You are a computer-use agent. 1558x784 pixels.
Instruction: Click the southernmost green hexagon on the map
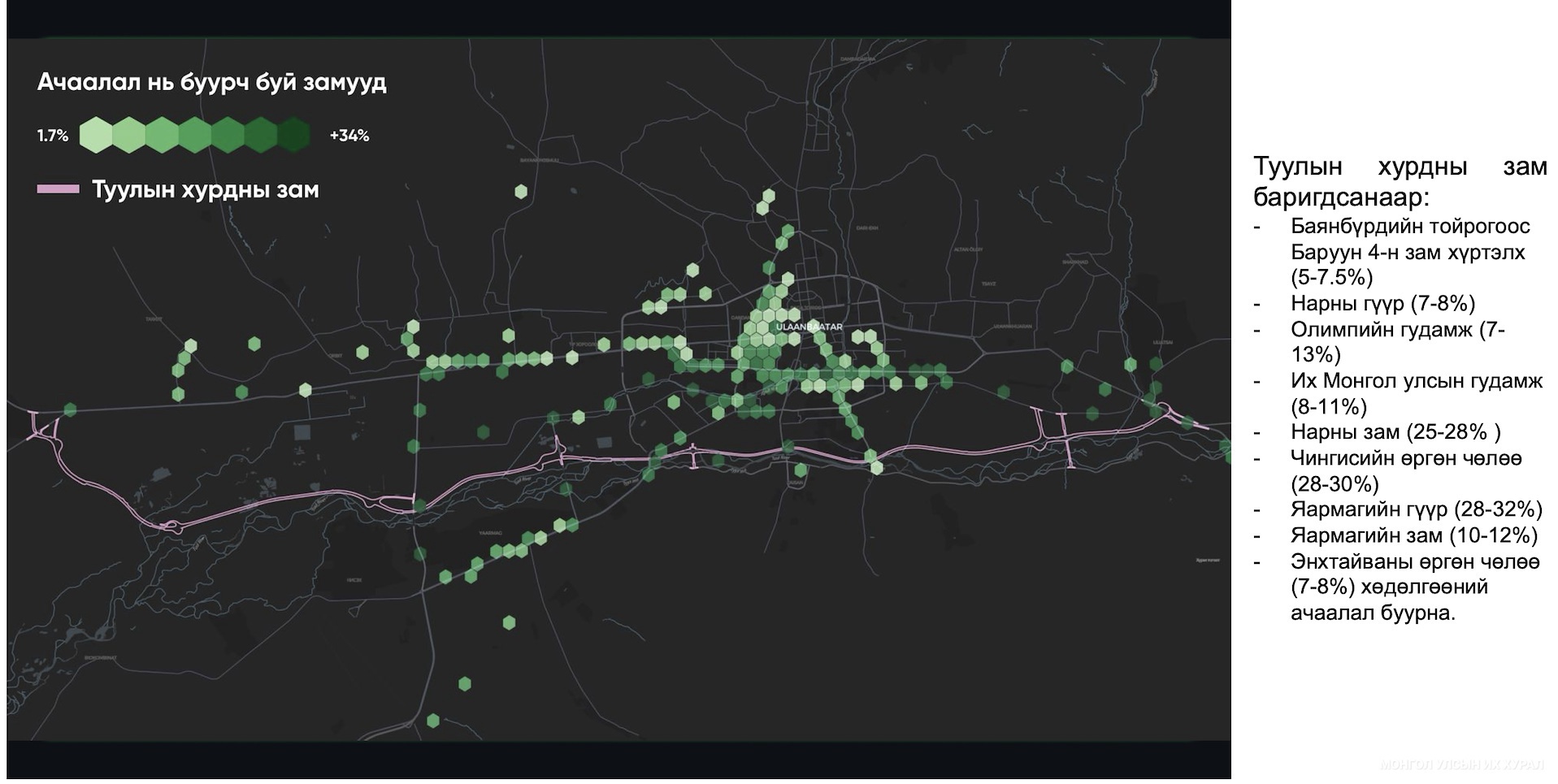(x=433, y=720)
